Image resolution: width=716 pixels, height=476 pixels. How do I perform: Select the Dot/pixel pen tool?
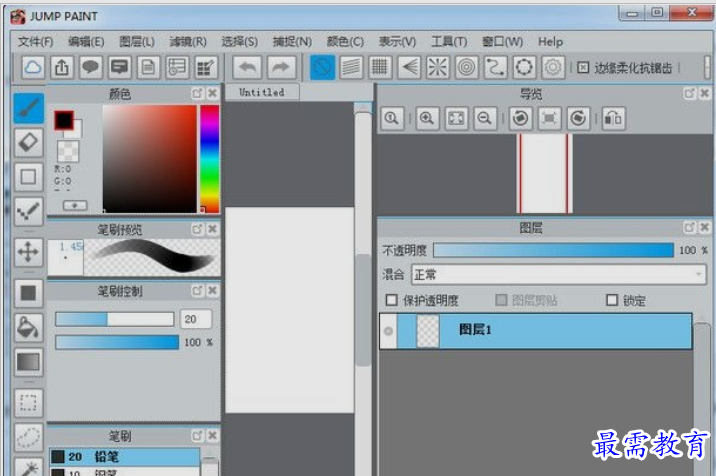(29, 211)
